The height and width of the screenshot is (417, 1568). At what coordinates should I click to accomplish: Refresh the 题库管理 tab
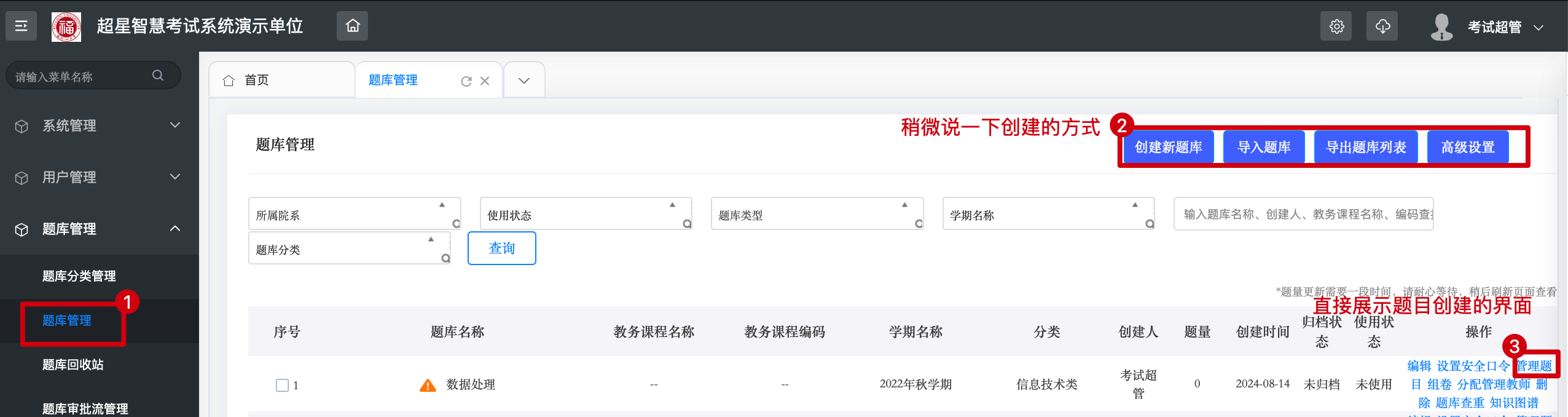466,81
